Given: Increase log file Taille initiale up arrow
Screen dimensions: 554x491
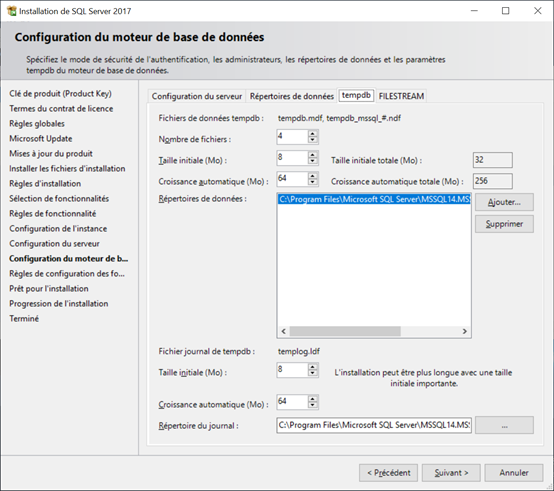Looking at the screenshot, I should pos(312,367).
